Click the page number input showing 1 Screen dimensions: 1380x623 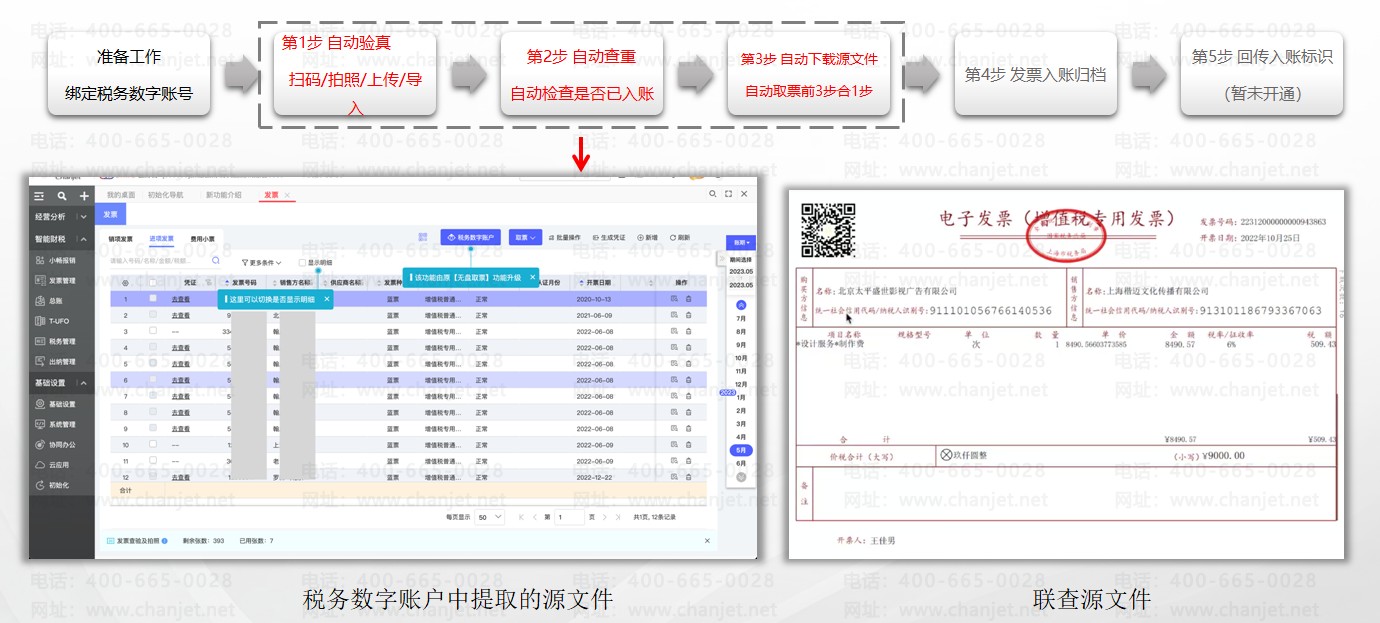[x=569, y=517]
